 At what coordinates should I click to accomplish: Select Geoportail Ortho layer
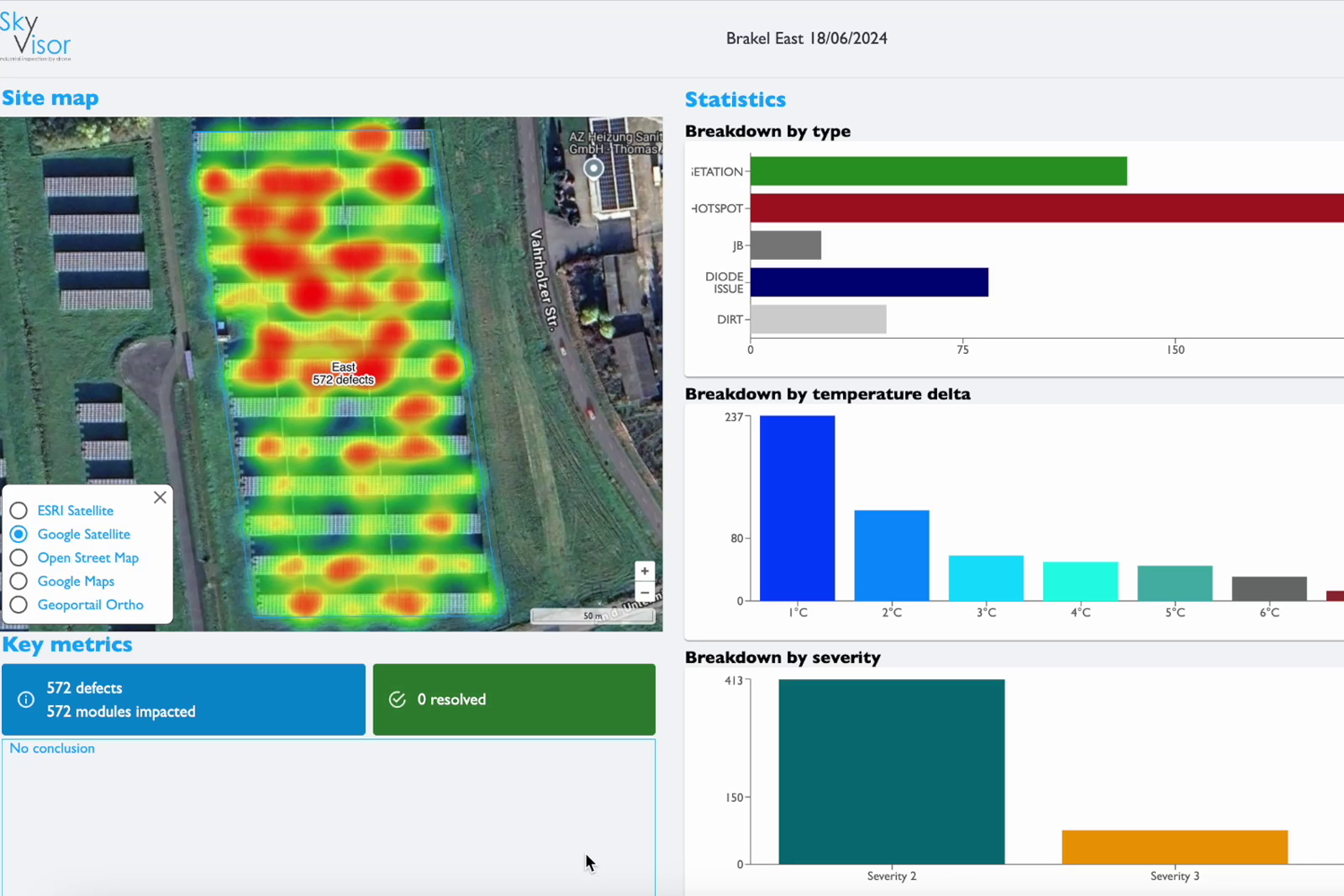tap(19, 605)
